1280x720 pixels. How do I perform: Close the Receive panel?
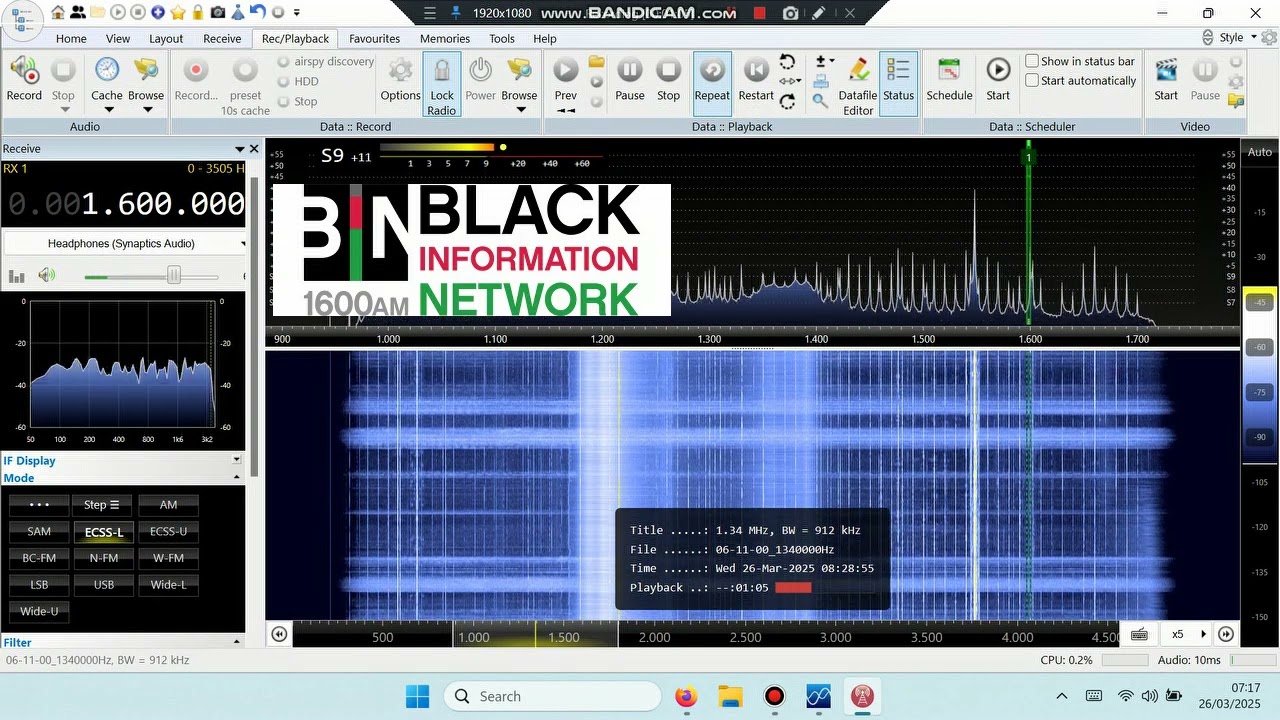pyautogui.click(x=254, y=149)
